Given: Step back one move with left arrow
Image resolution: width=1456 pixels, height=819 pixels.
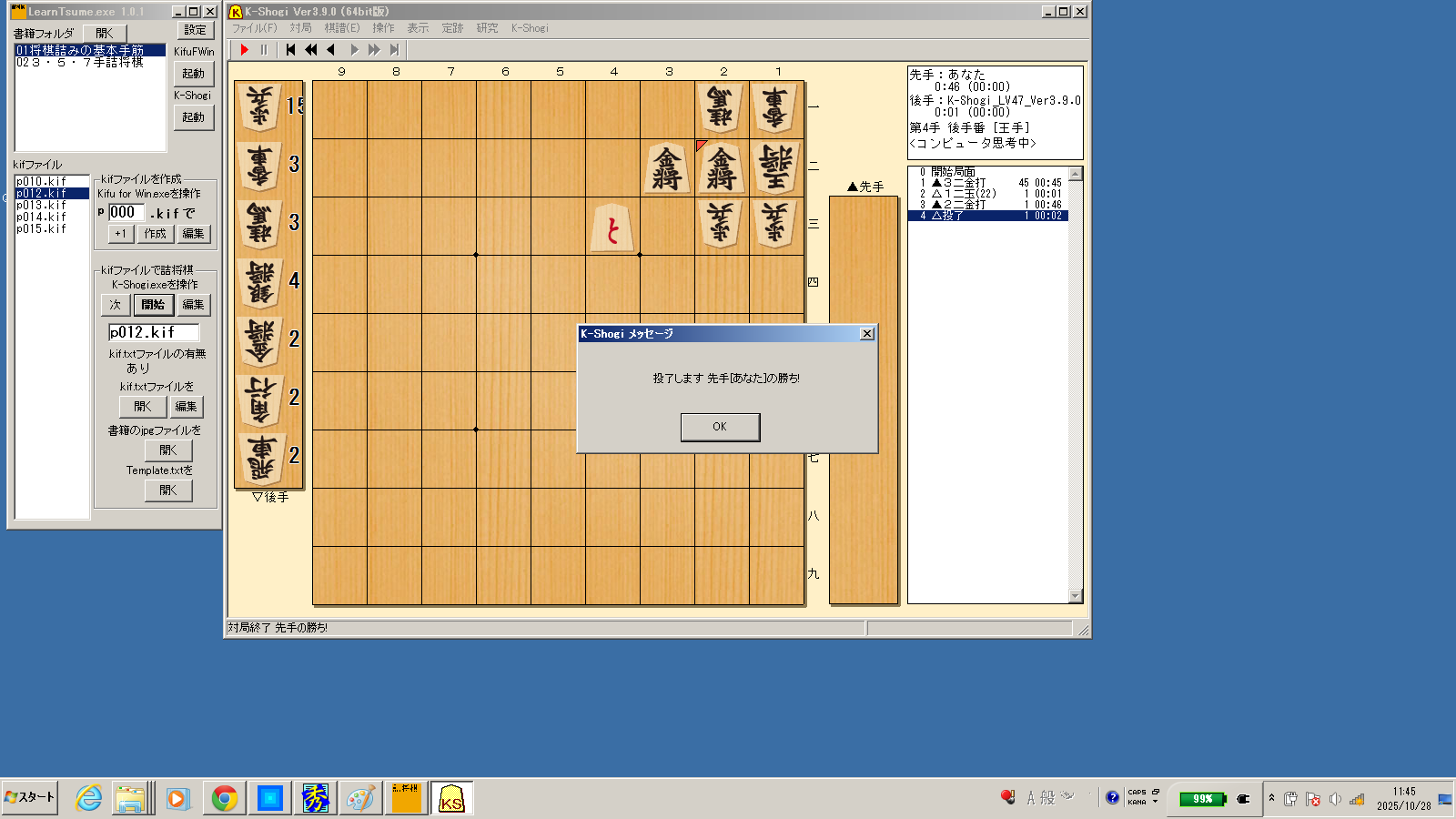Looking at the screenshot, I should pyautogui.click(x=331, y=50).
